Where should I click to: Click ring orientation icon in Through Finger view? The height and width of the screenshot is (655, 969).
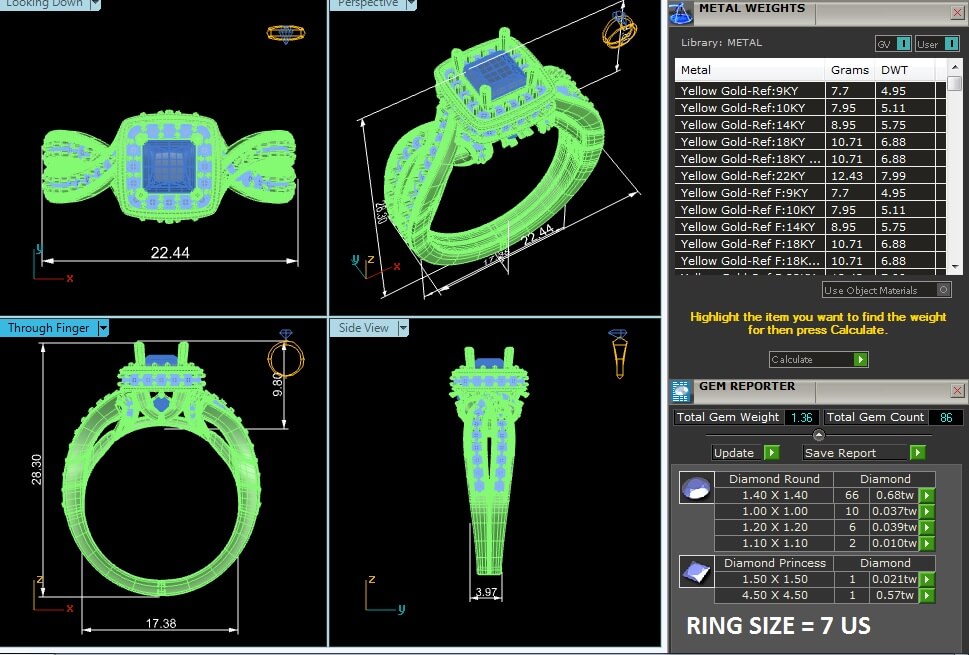point(286,353)
